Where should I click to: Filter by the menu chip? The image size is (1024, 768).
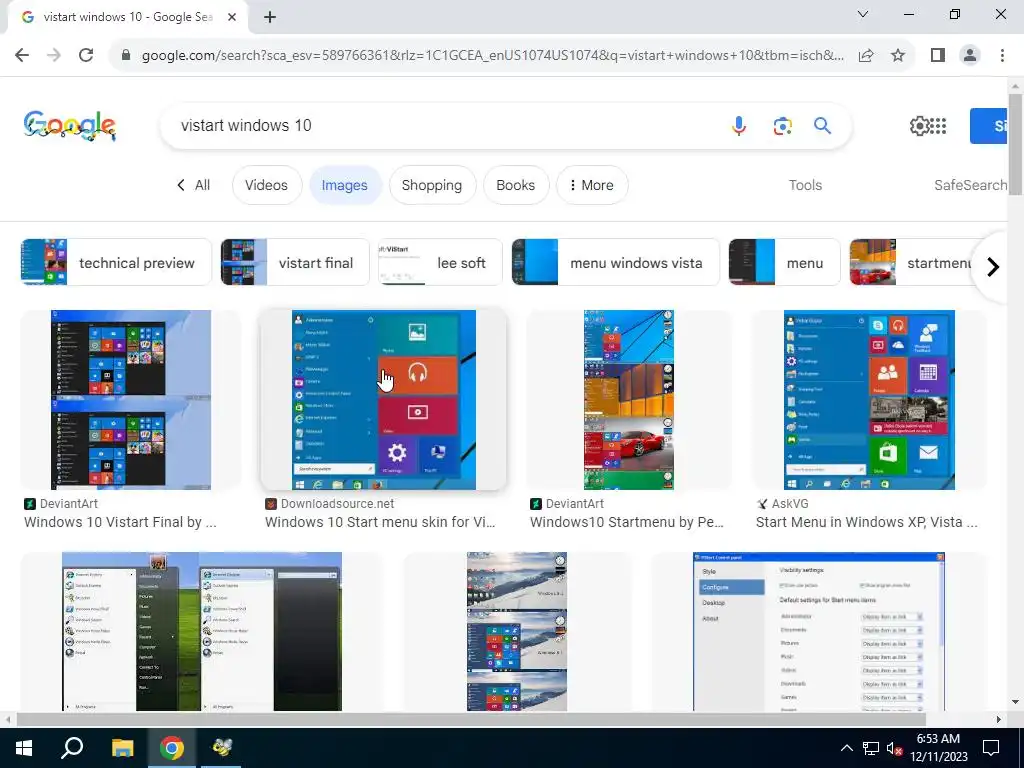click(x=784, y=263)
